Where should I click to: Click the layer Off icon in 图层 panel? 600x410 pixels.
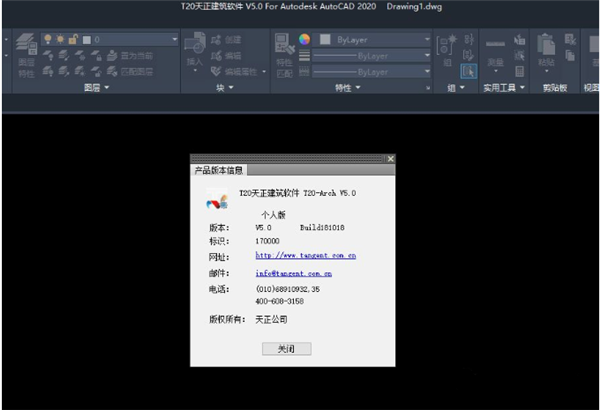pyautogui.click(x=48, y=56)
